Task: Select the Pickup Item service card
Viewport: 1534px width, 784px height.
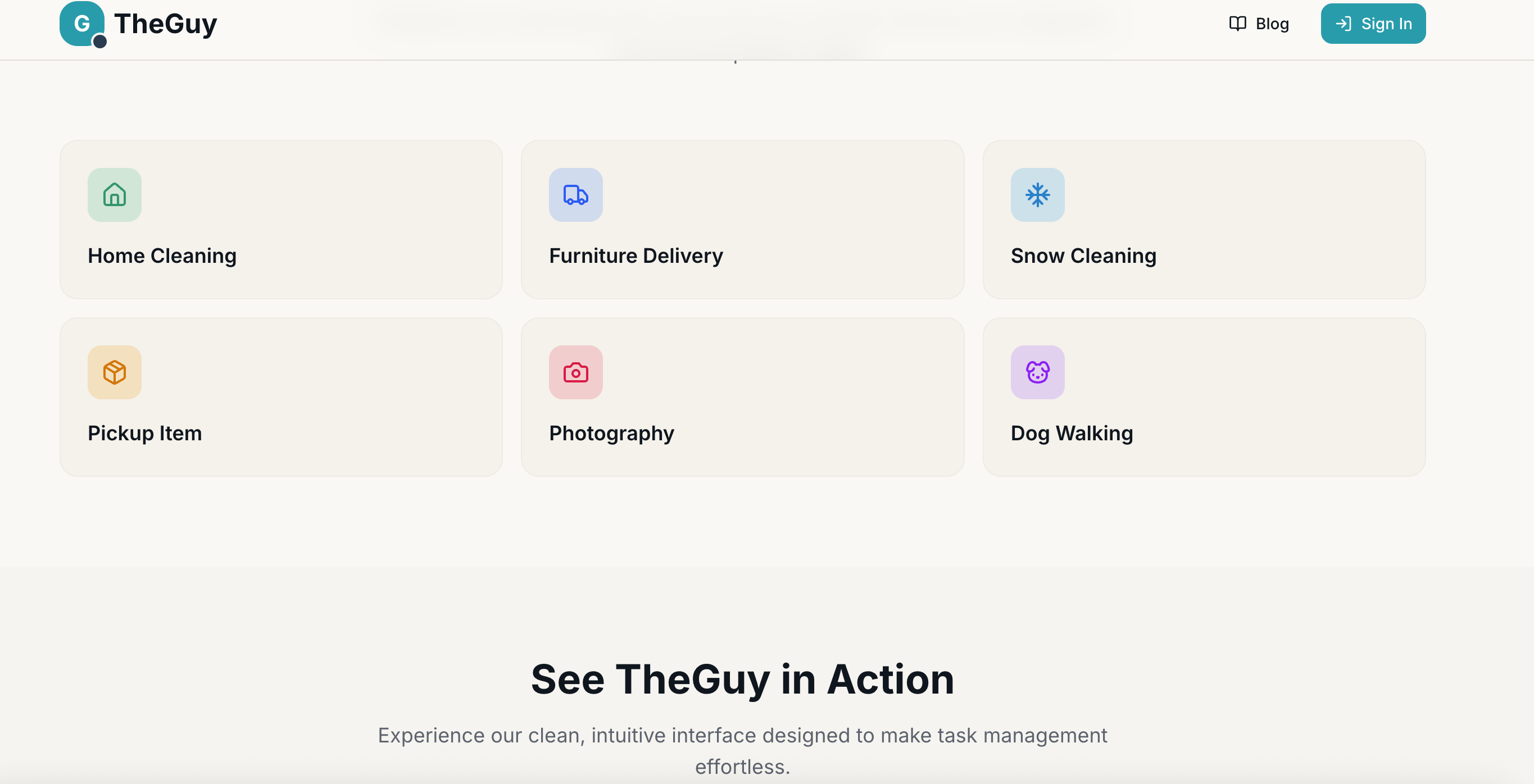Action: (x=280, y=396)
